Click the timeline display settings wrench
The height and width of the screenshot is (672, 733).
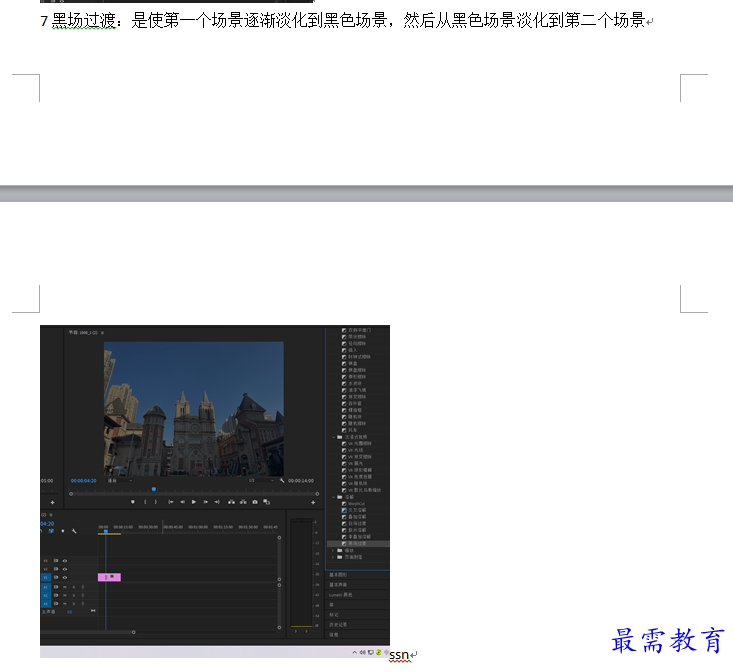(x=74, y=531)
